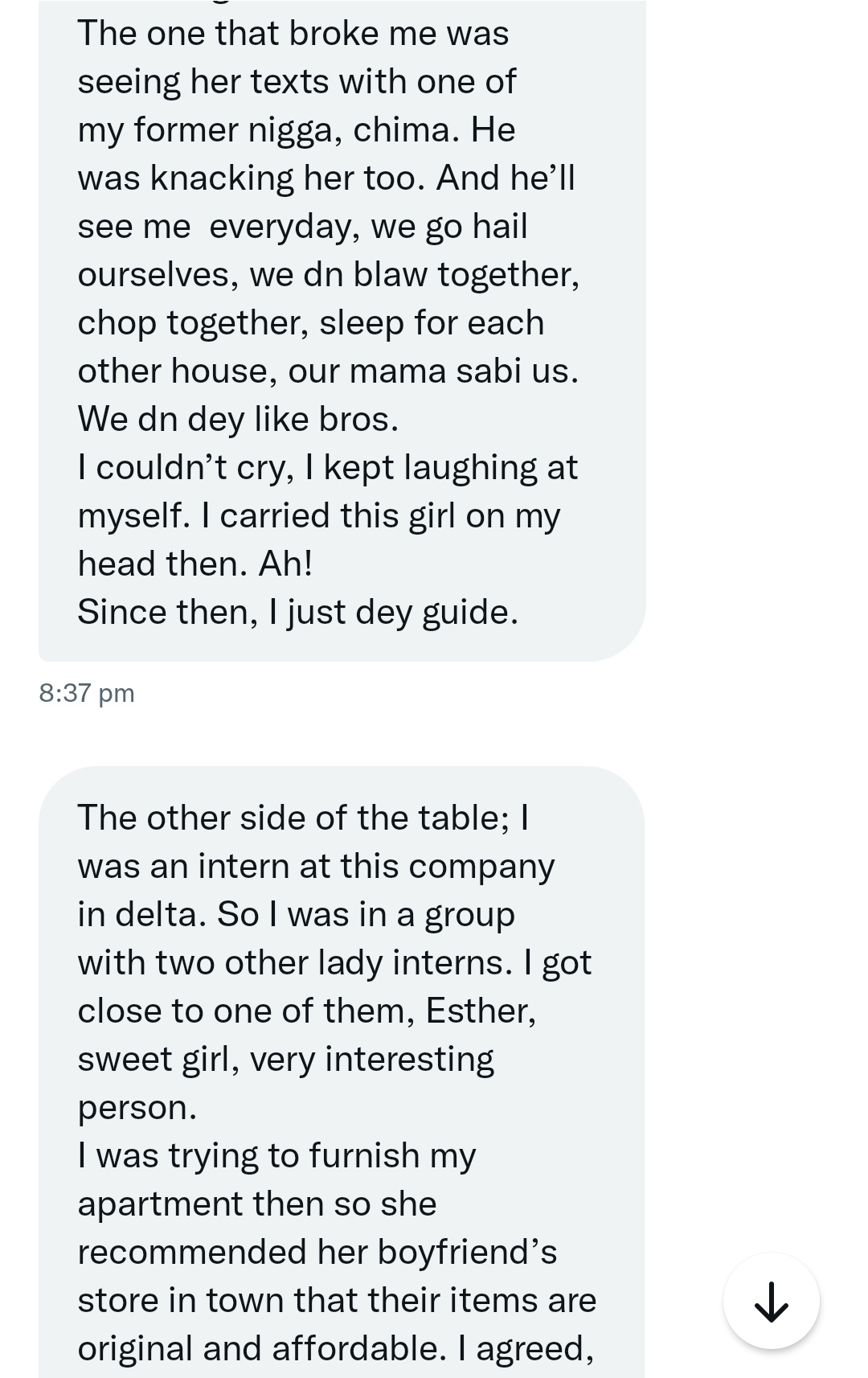Tap the line 'chop together, sleep for each'

pos(311,323)
